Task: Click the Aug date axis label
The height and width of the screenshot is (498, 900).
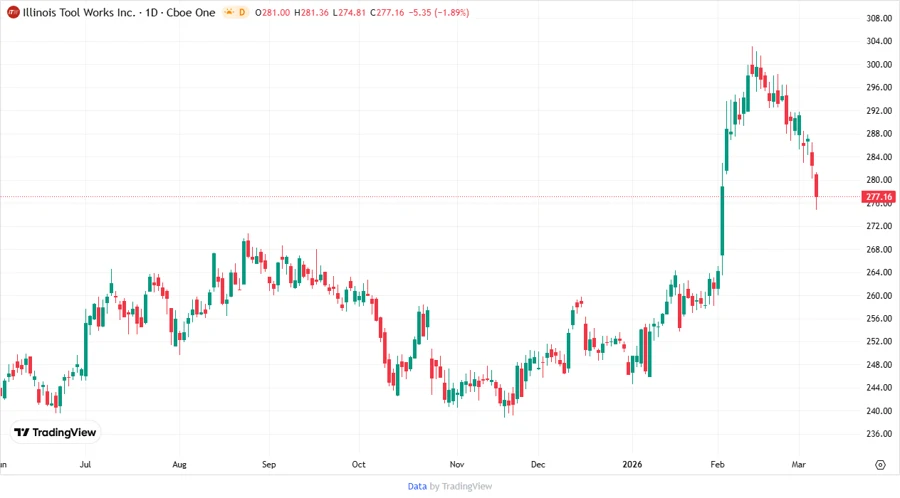Action: click(x=179, y=464)
